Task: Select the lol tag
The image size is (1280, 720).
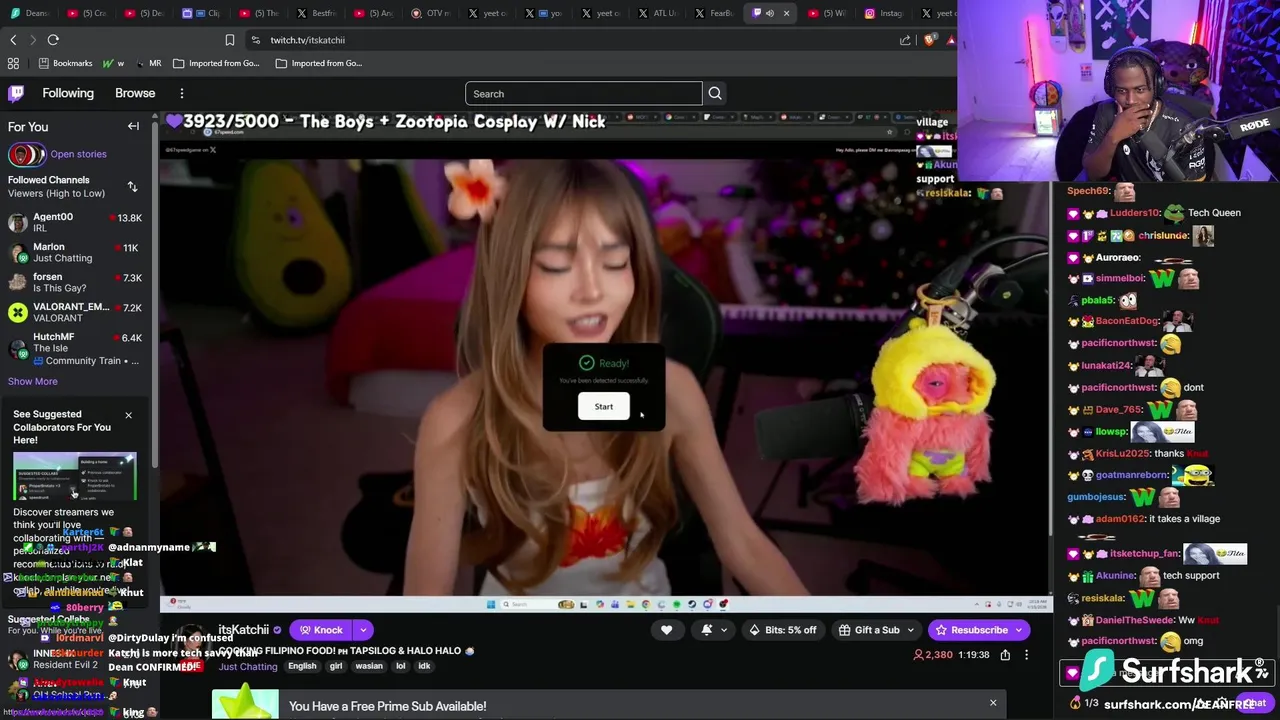Action: click(x=400, y=666)
